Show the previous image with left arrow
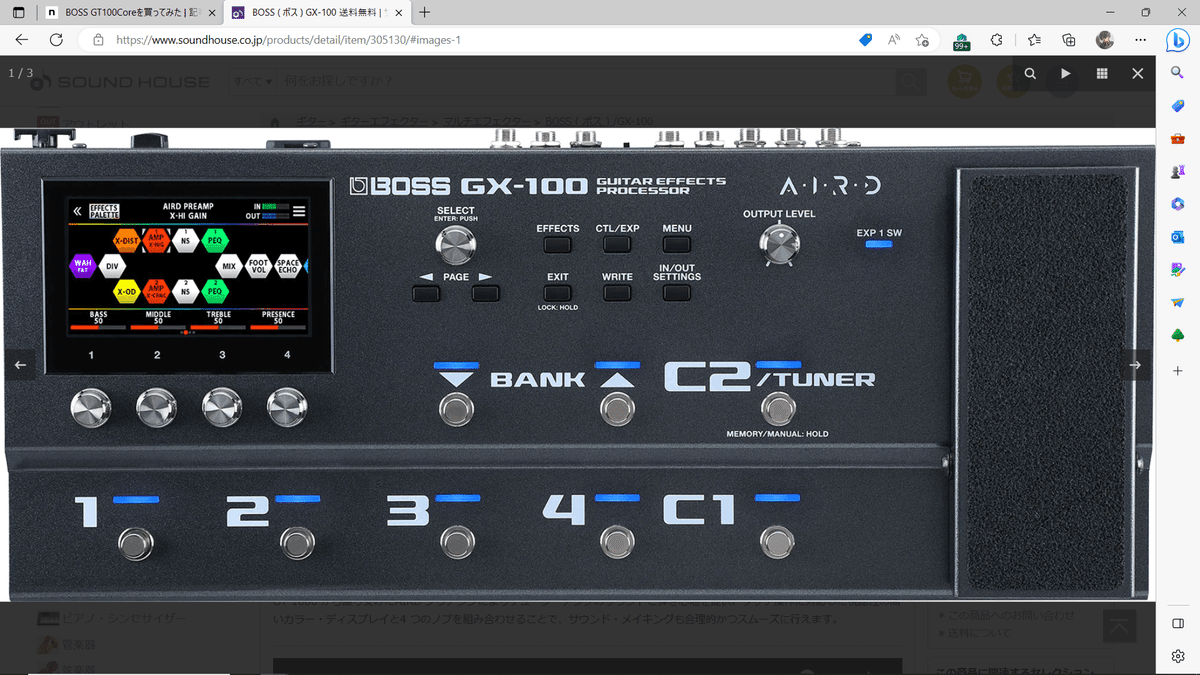This screenshot has width=1200, height=675. coord(20,366)
